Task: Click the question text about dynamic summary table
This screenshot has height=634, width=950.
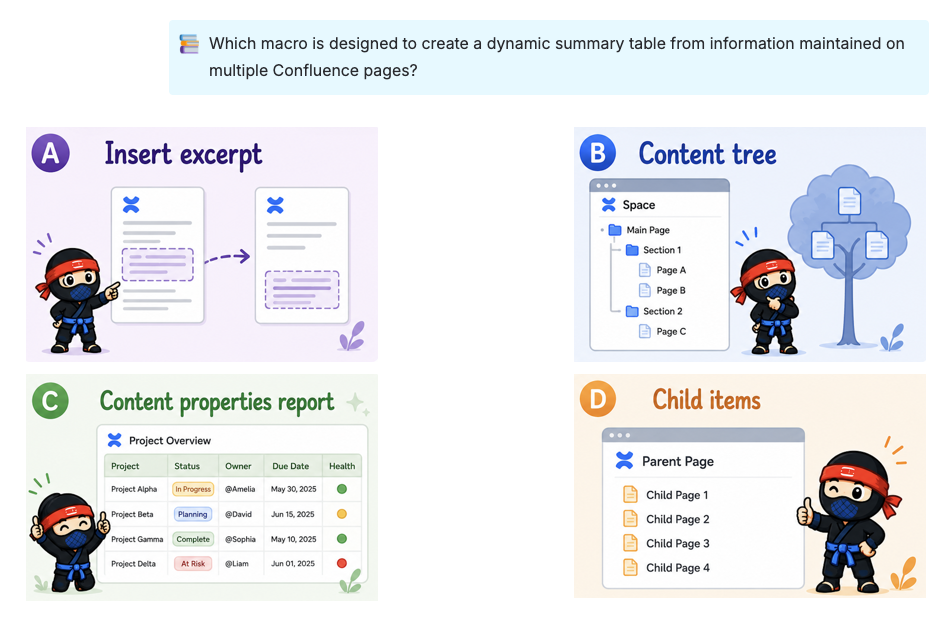Action: (x=556, y=57)
